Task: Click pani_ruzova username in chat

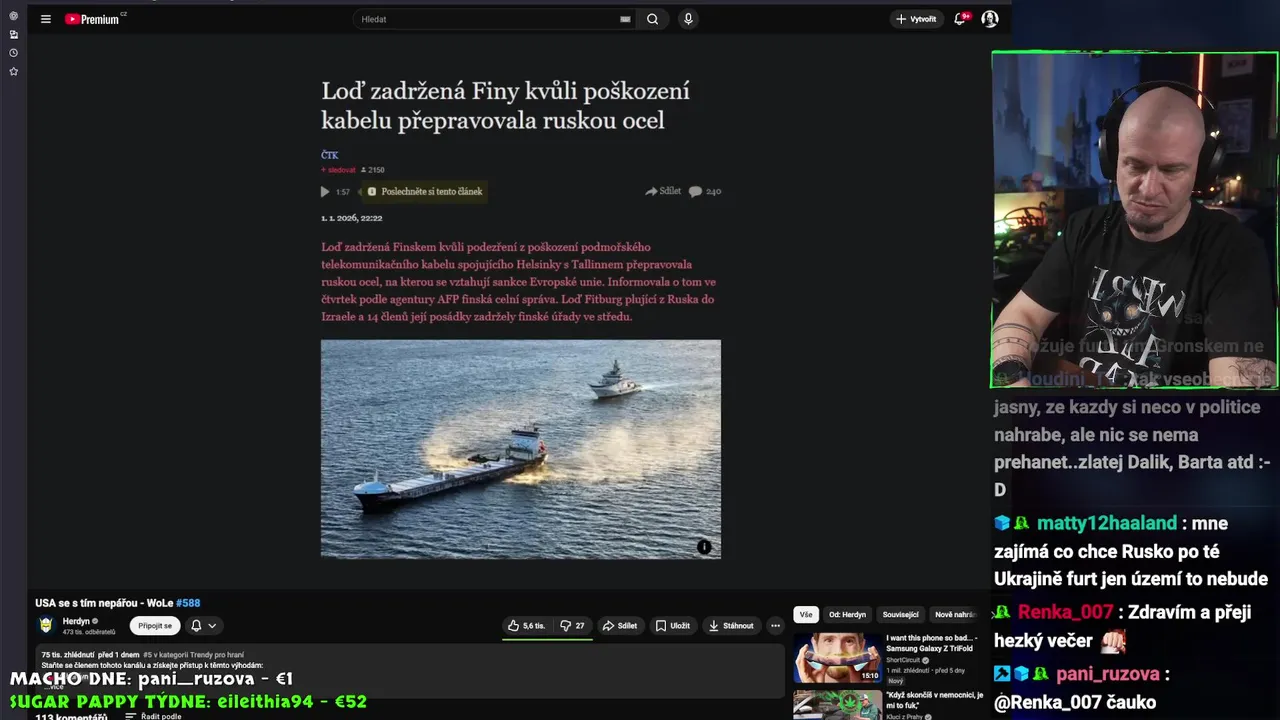Action: [x=1107, y=674]
